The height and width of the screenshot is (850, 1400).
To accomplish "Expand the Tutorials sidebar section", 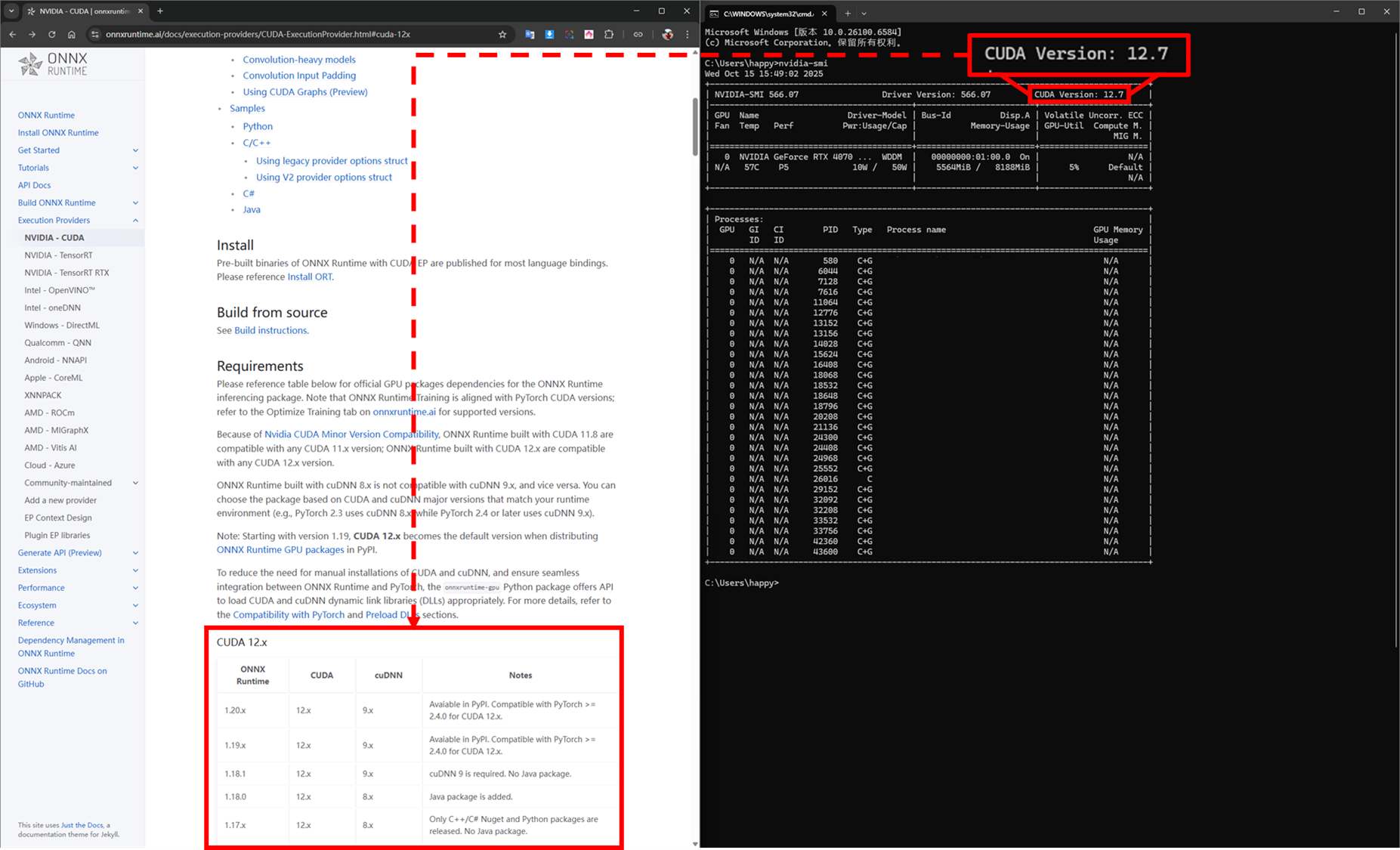I will coord(135,168).
